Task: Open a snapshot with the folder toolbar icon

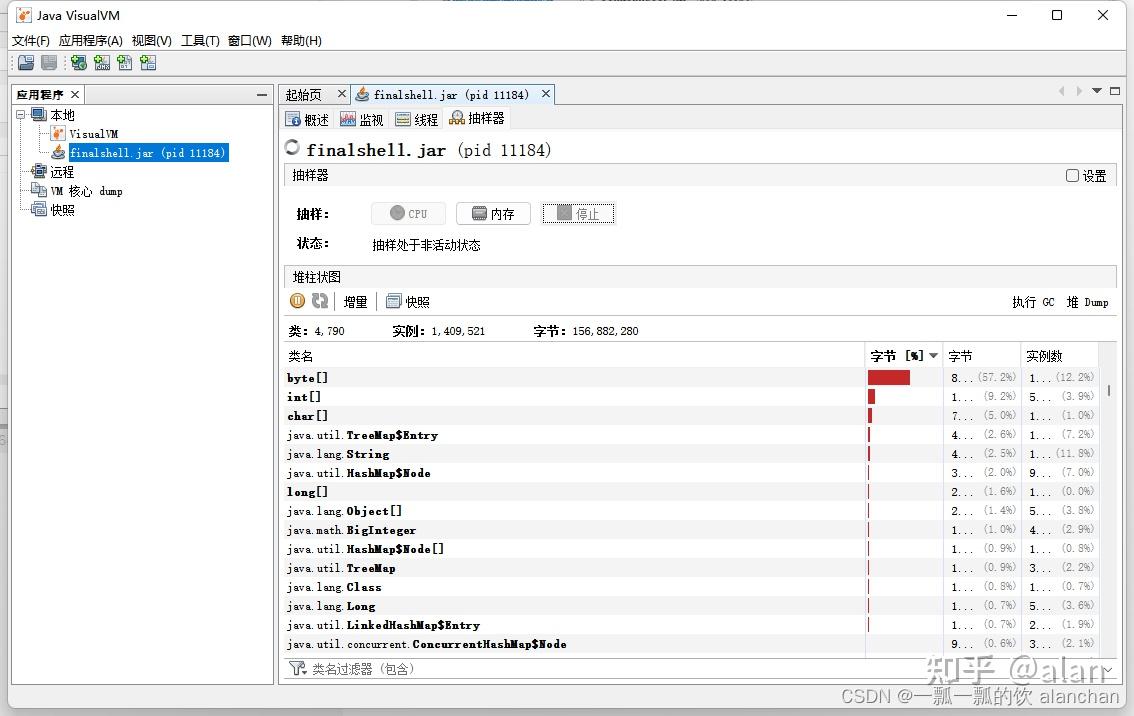Action: pyautogui.click(x=25, y=63)
